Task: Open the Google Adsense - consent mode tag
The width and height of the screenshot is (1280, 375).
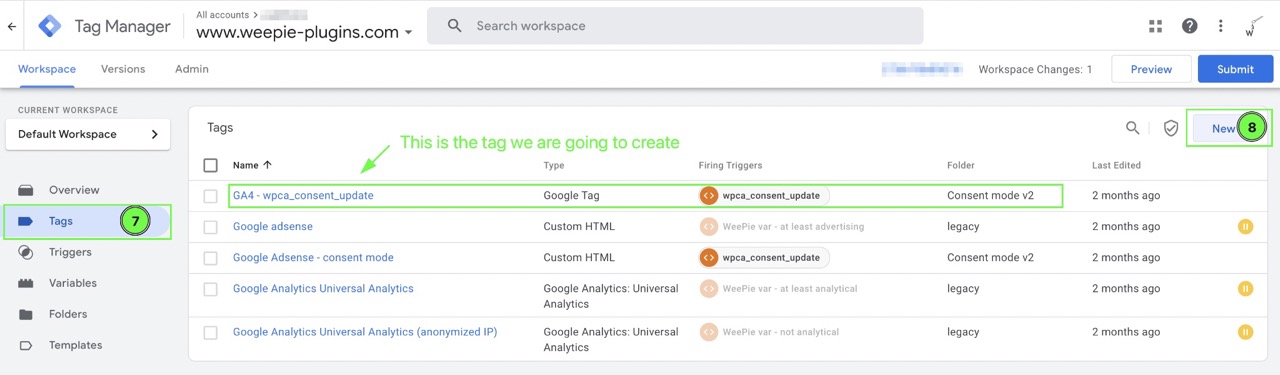Action: pos(313,258)
